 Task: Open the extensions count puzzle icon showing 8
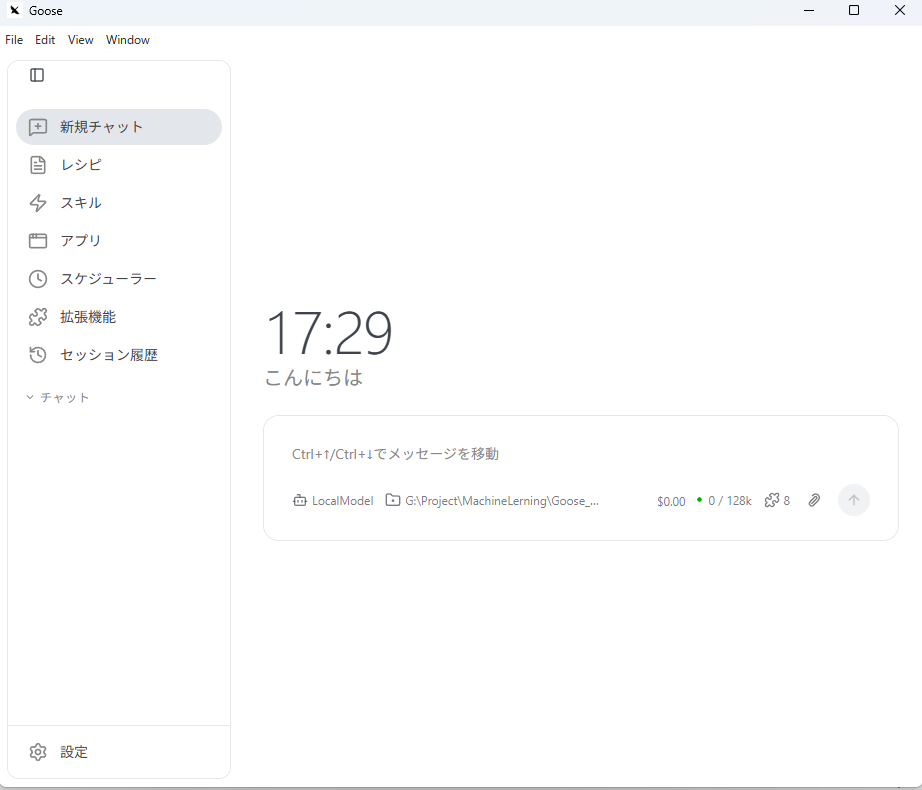(x=777, y=500)
